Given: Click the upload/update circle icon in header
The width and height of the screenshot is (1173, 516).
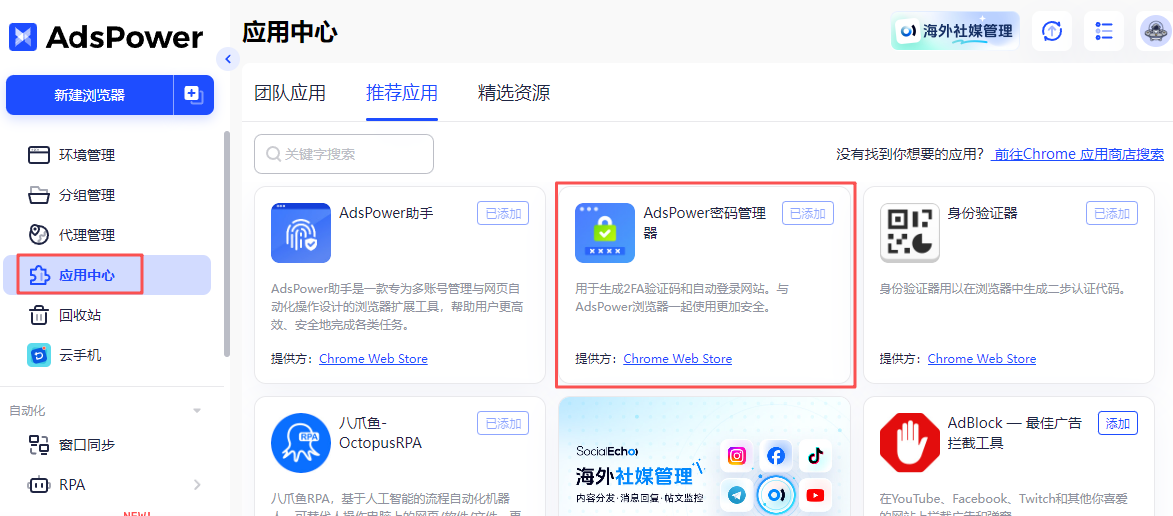Looking at the screenshot, I should 1053,31.
